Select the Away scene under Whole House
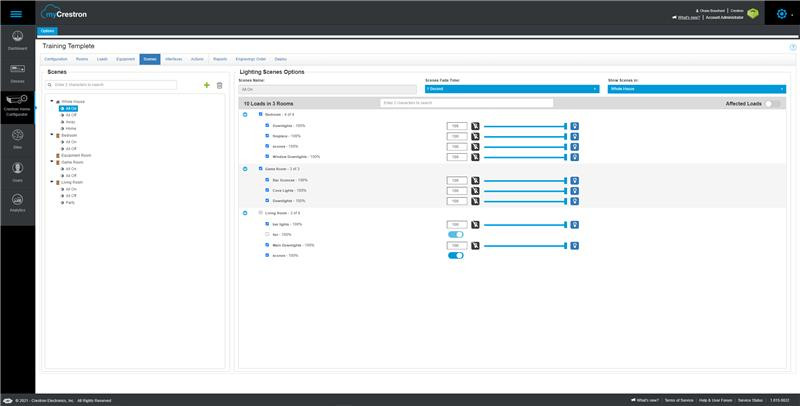The width and height of the screenshot is (800, 406). point(68,122)
